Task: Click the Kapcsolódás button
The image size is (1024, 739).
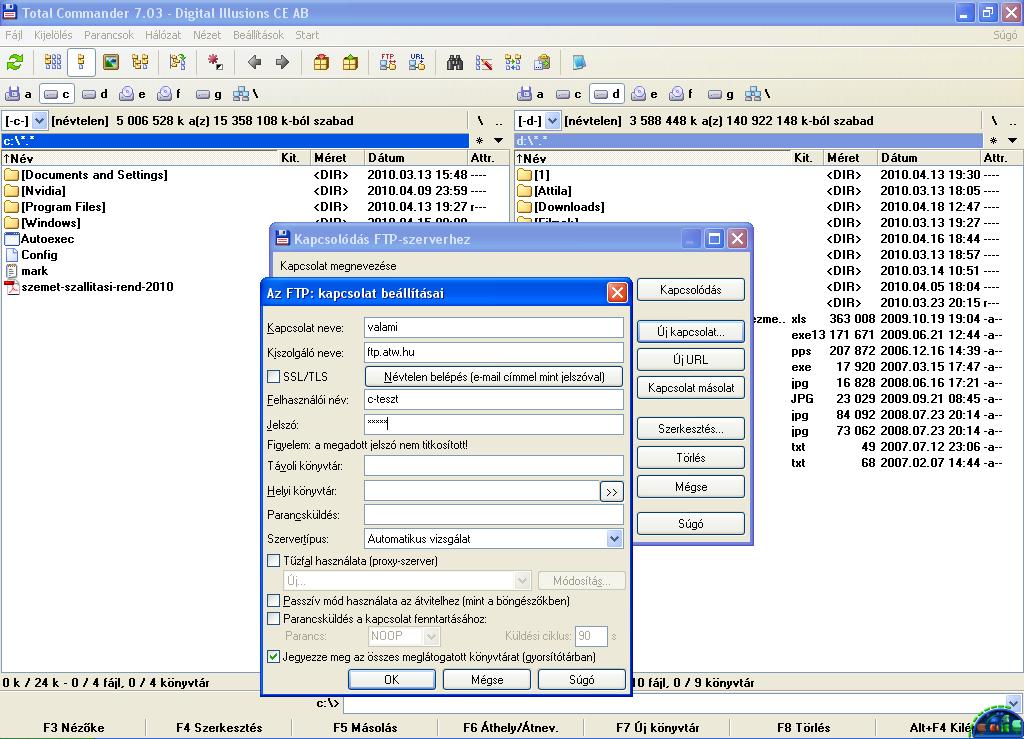Action: [x=690, y=290]
